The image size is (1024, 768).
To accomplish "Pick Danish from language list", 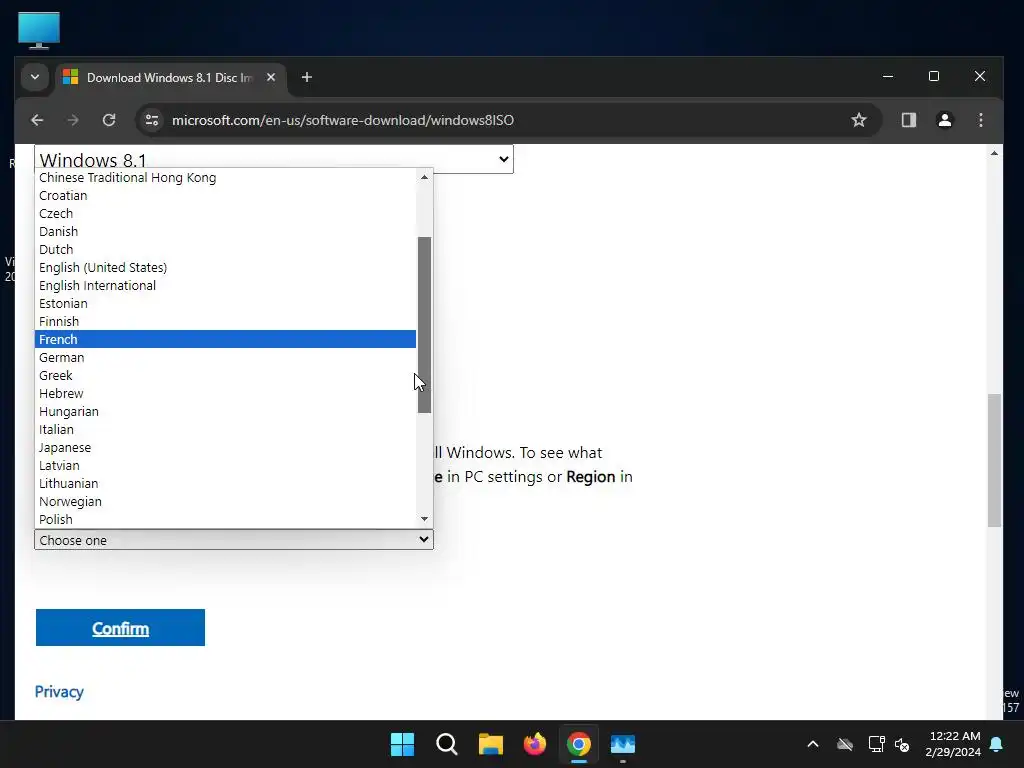I will [225, 231].
